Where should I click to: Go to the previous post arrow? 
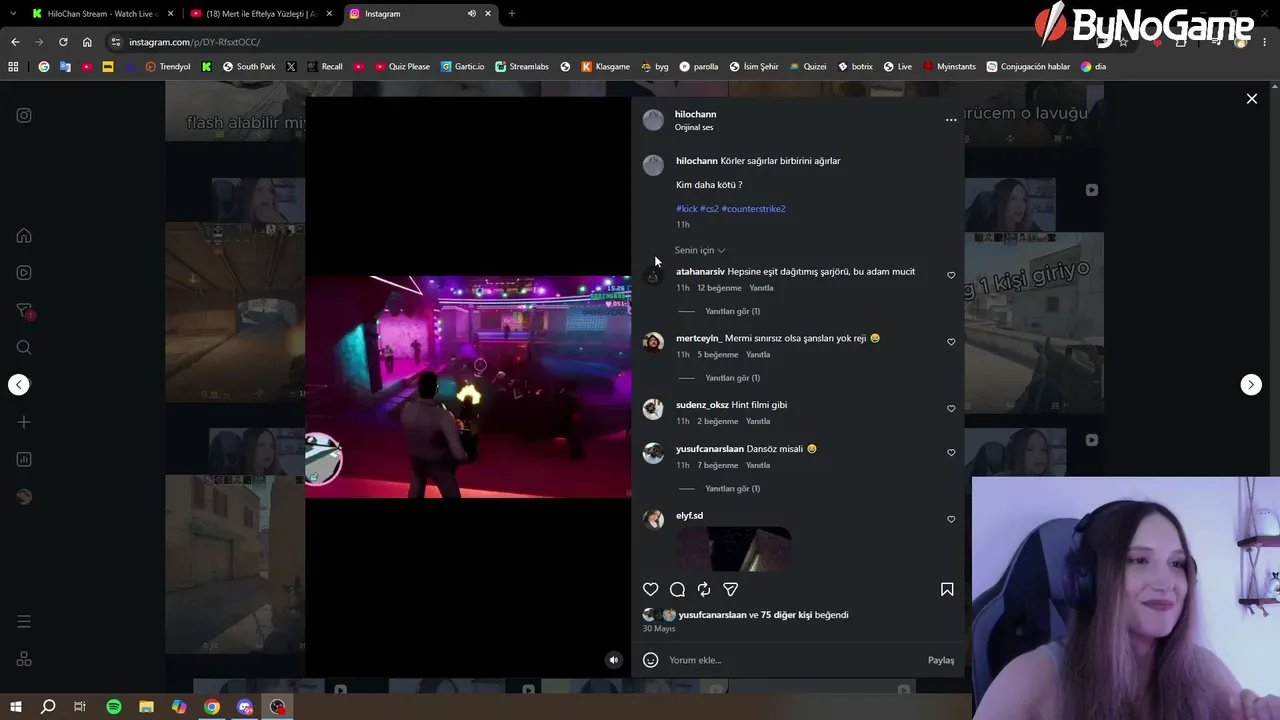click(19, 385)
